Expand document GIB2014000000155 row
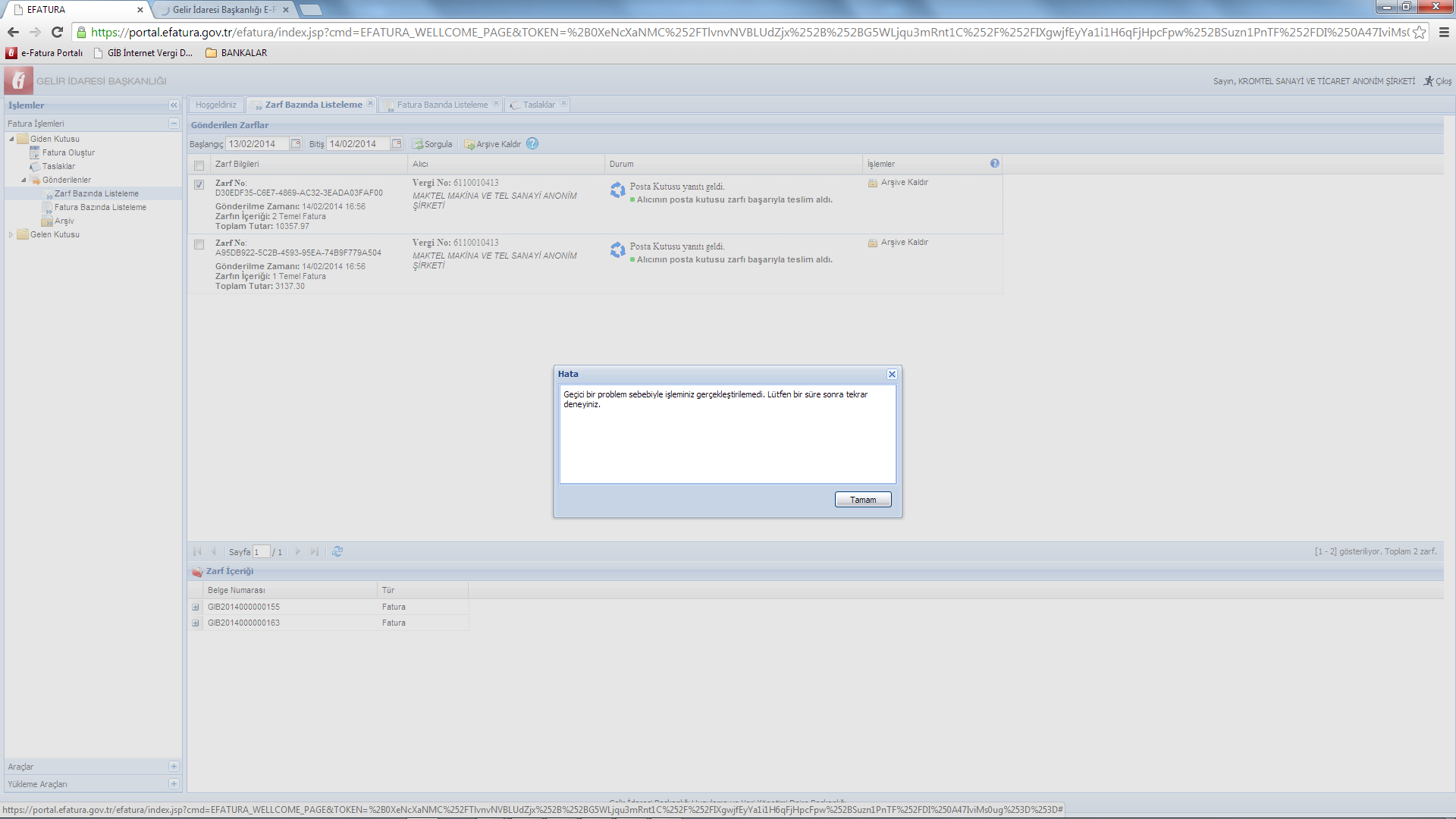The height and width of the screenshot is (819, 1456). [196, 607]
